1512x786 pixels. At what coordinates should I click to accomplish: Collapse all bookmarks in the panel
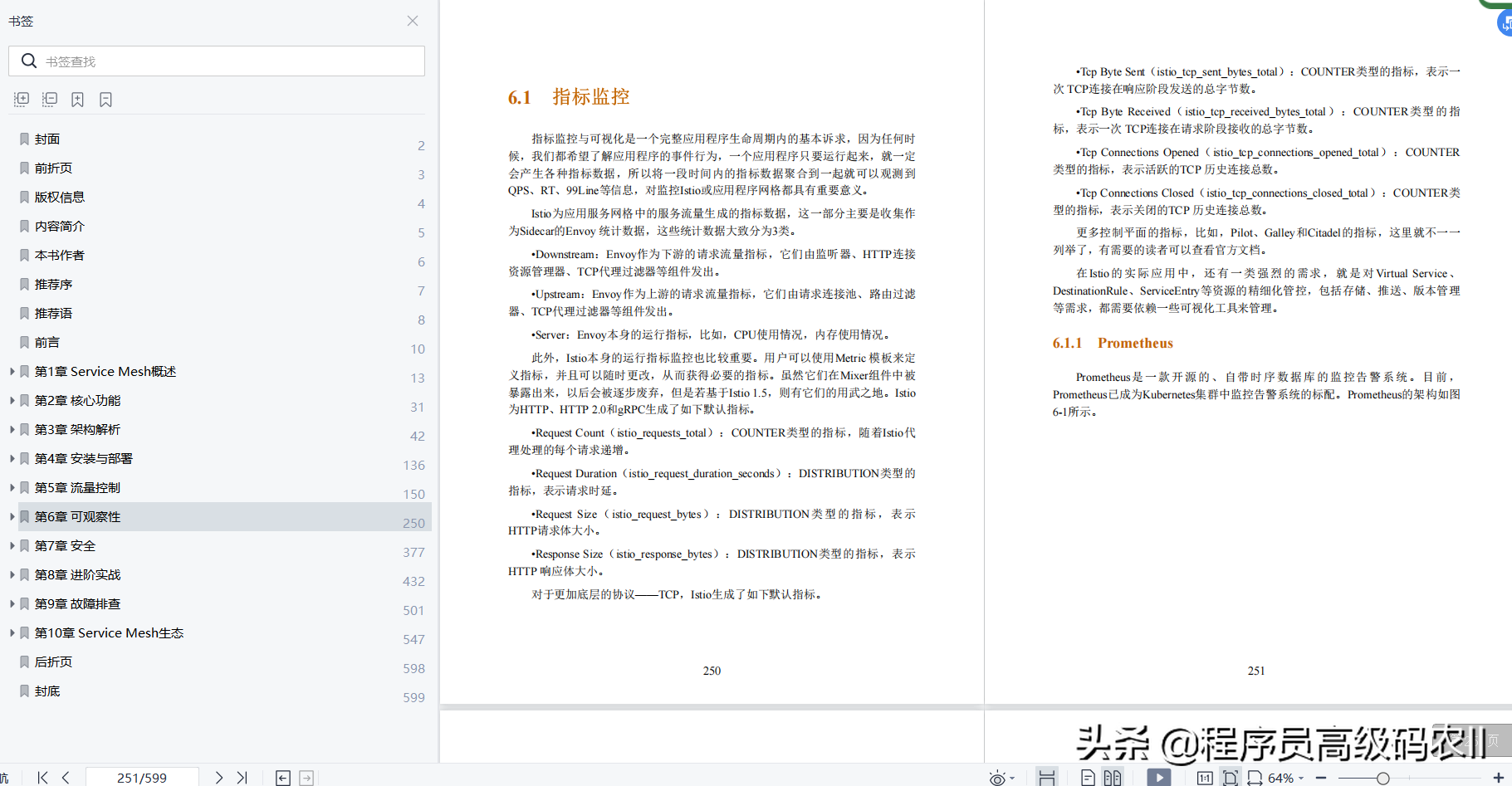click(x=50, y=100)
